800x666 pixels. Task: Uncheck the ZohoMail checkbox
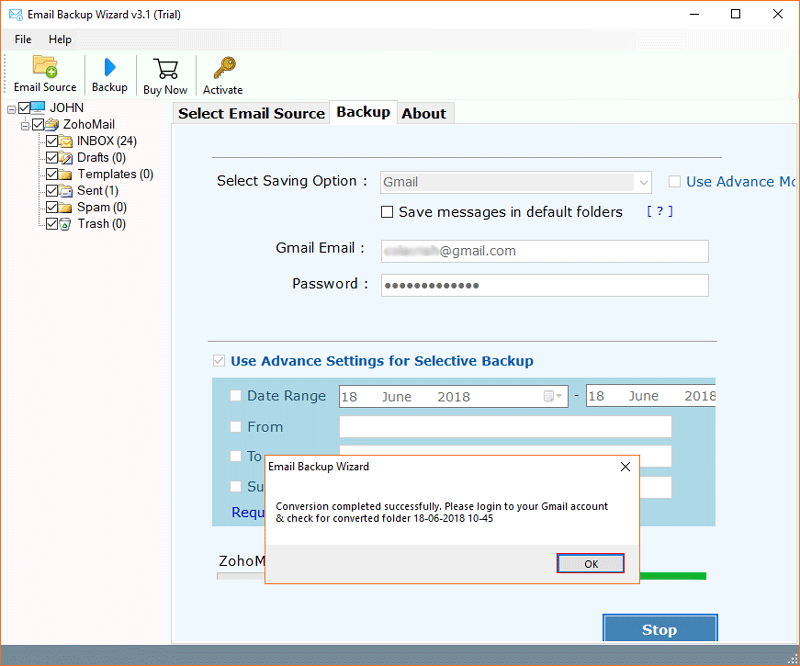(38, 124)
